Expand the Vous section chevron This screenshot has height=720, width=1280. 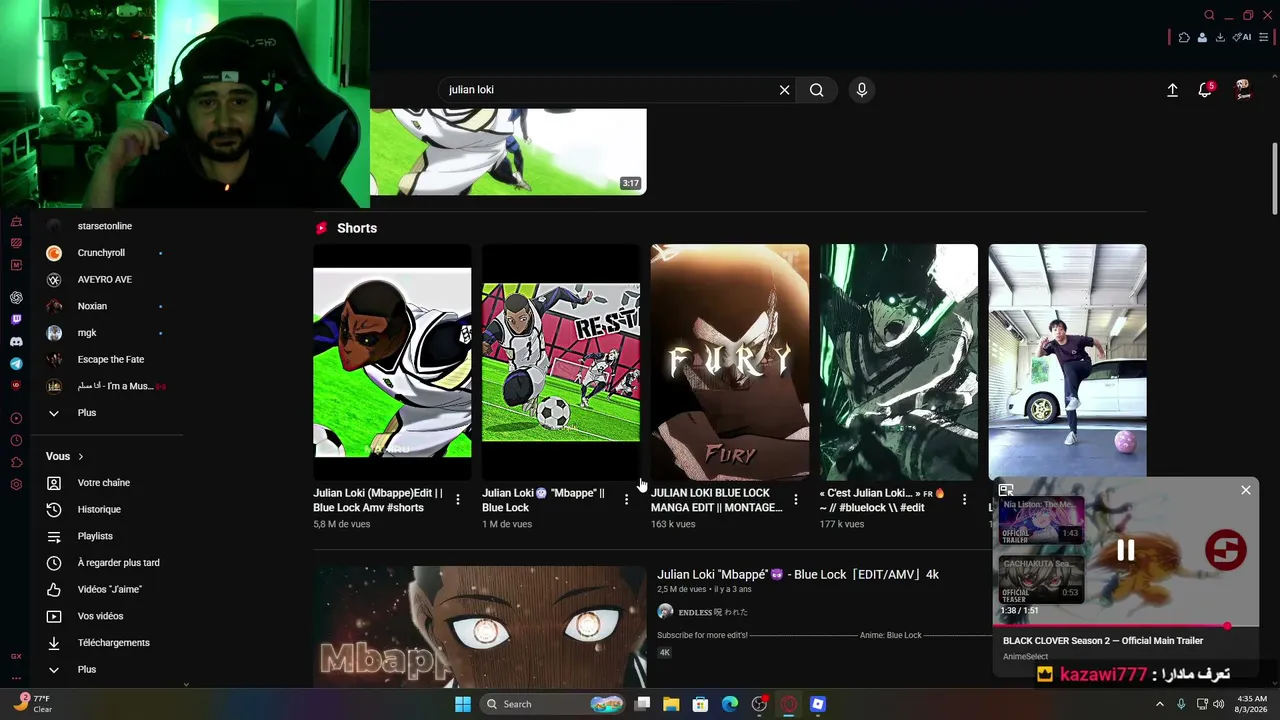tap(81, 457)
